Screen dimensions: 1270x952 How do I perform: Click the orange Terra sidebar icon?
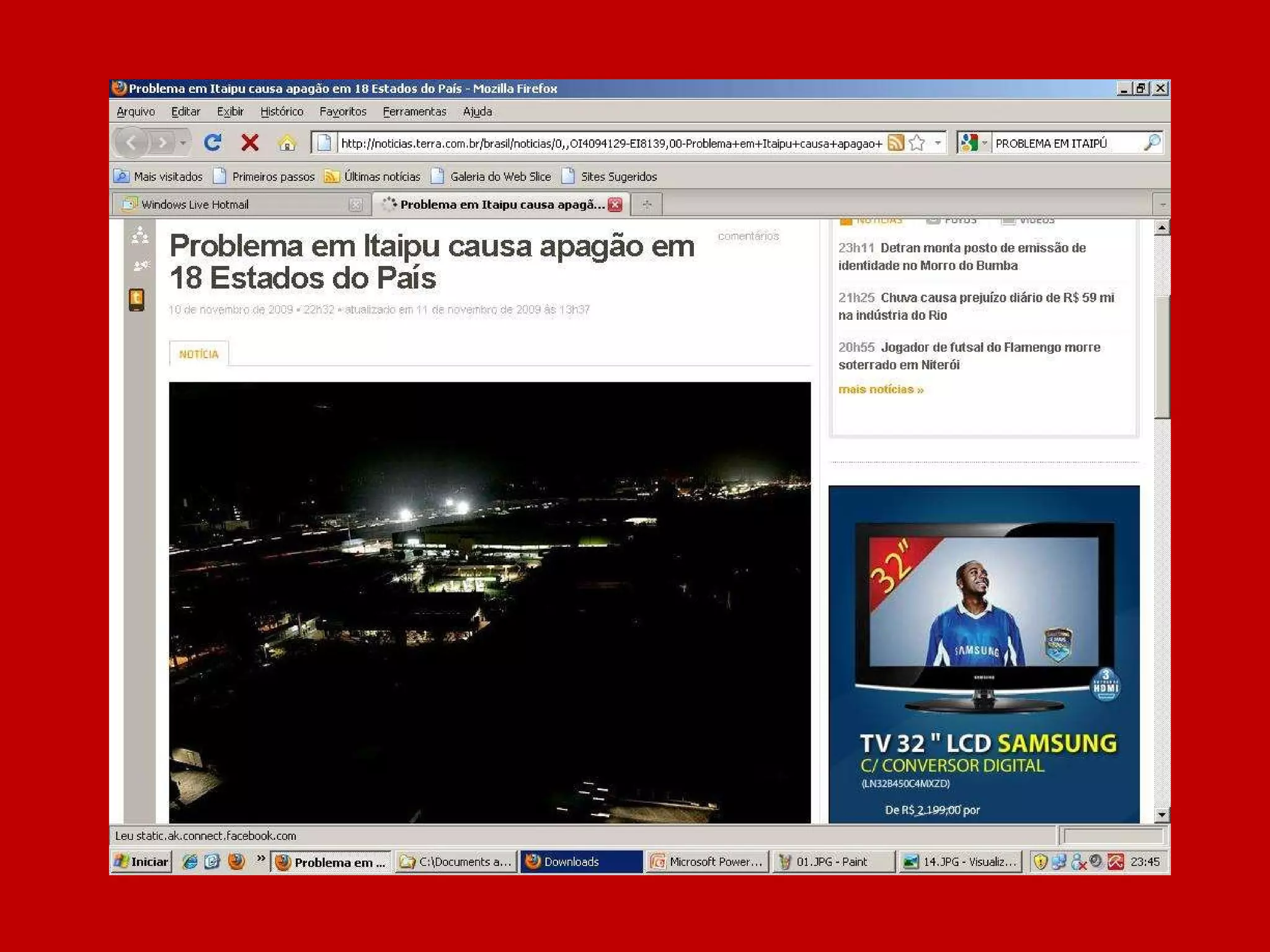coord(136,299)
